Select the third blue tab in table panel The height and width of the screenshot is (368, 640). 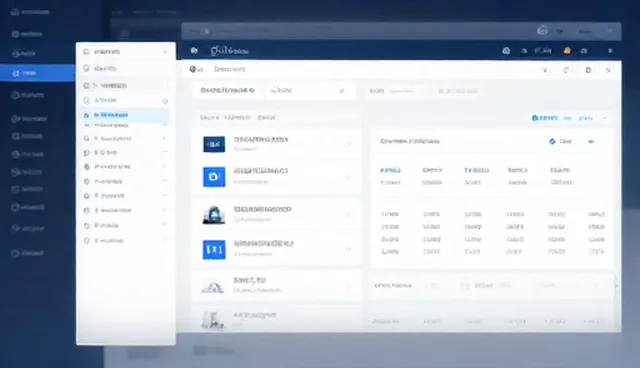pos(476,170)
